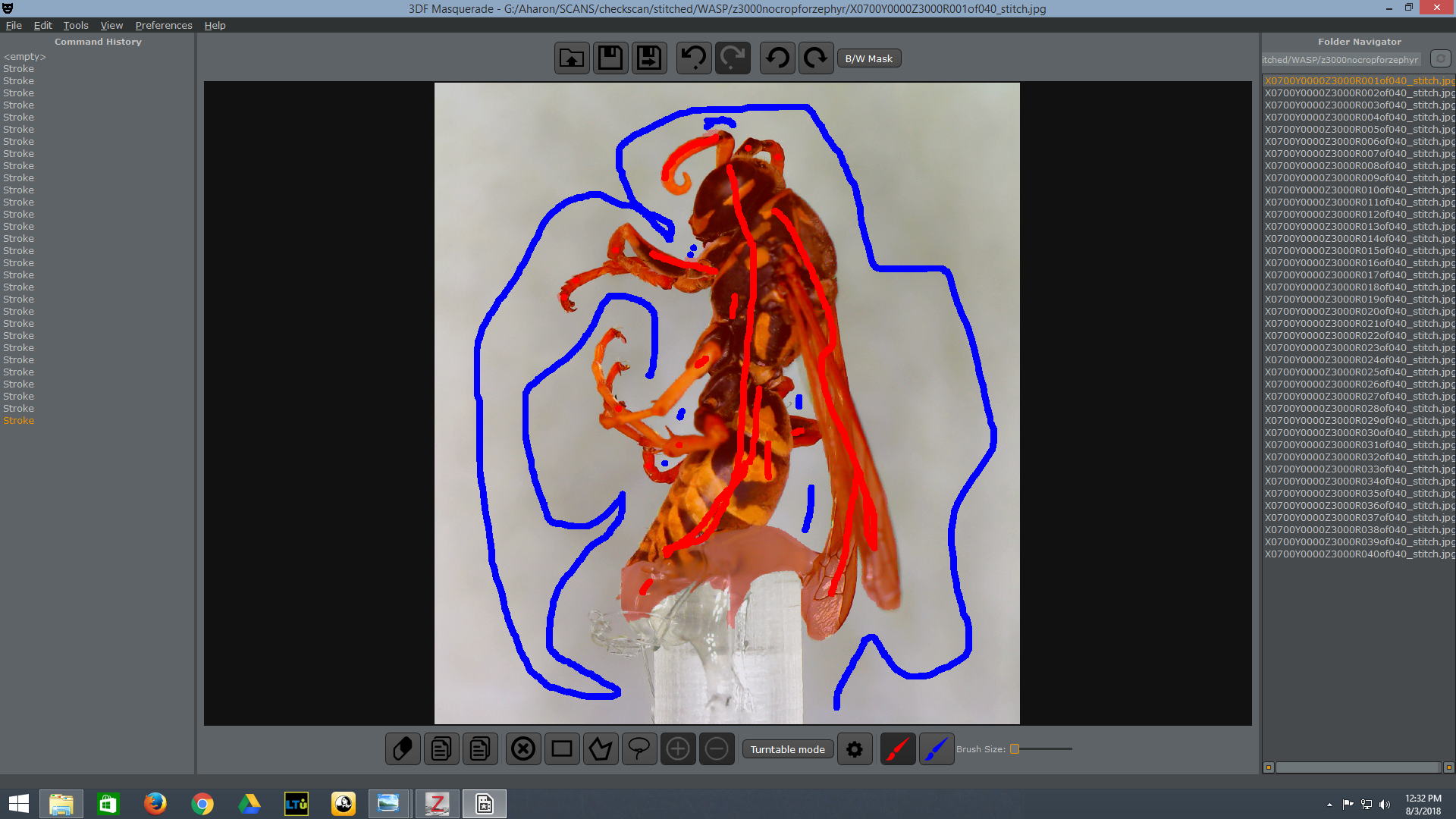Select the last orange Stroke history entry
1456x819 pixels.
pyautogui.click(x=19, y=421)
